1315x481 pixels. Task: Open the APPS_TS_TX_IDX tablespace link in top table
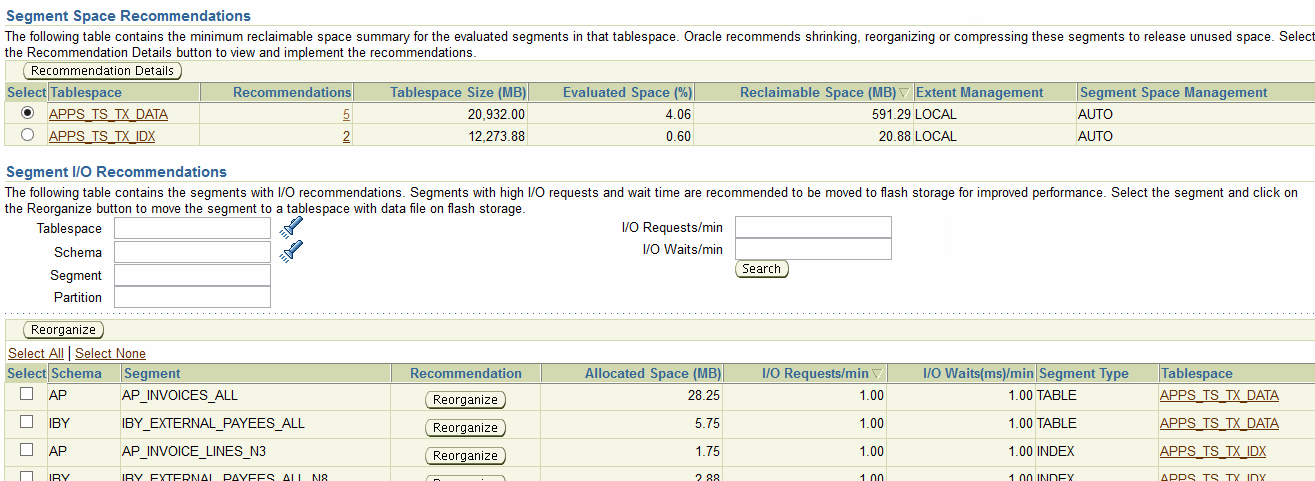102,136
